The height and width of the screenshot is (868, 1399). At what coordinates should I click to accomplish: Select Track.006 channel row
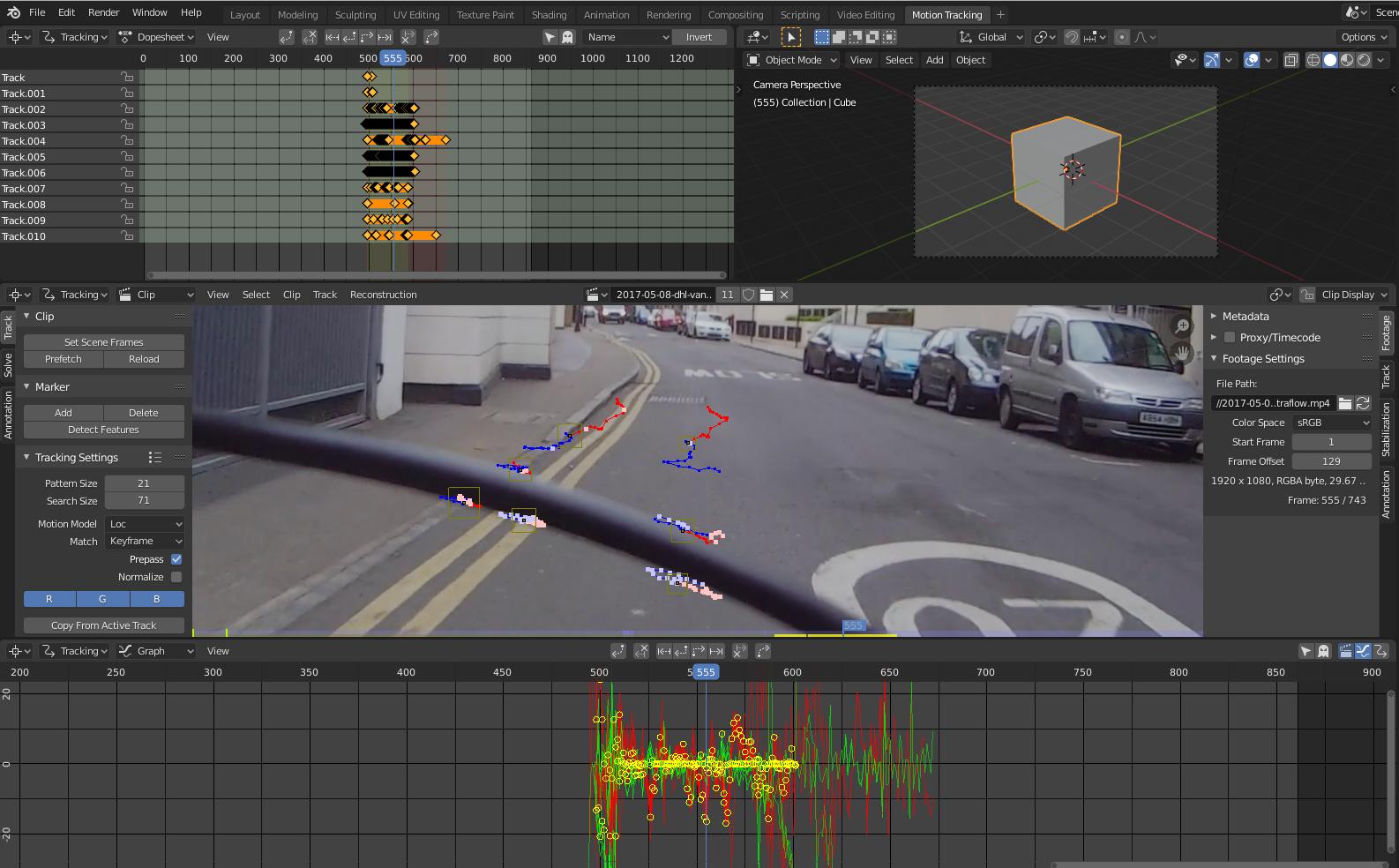[x=71, y=173]
